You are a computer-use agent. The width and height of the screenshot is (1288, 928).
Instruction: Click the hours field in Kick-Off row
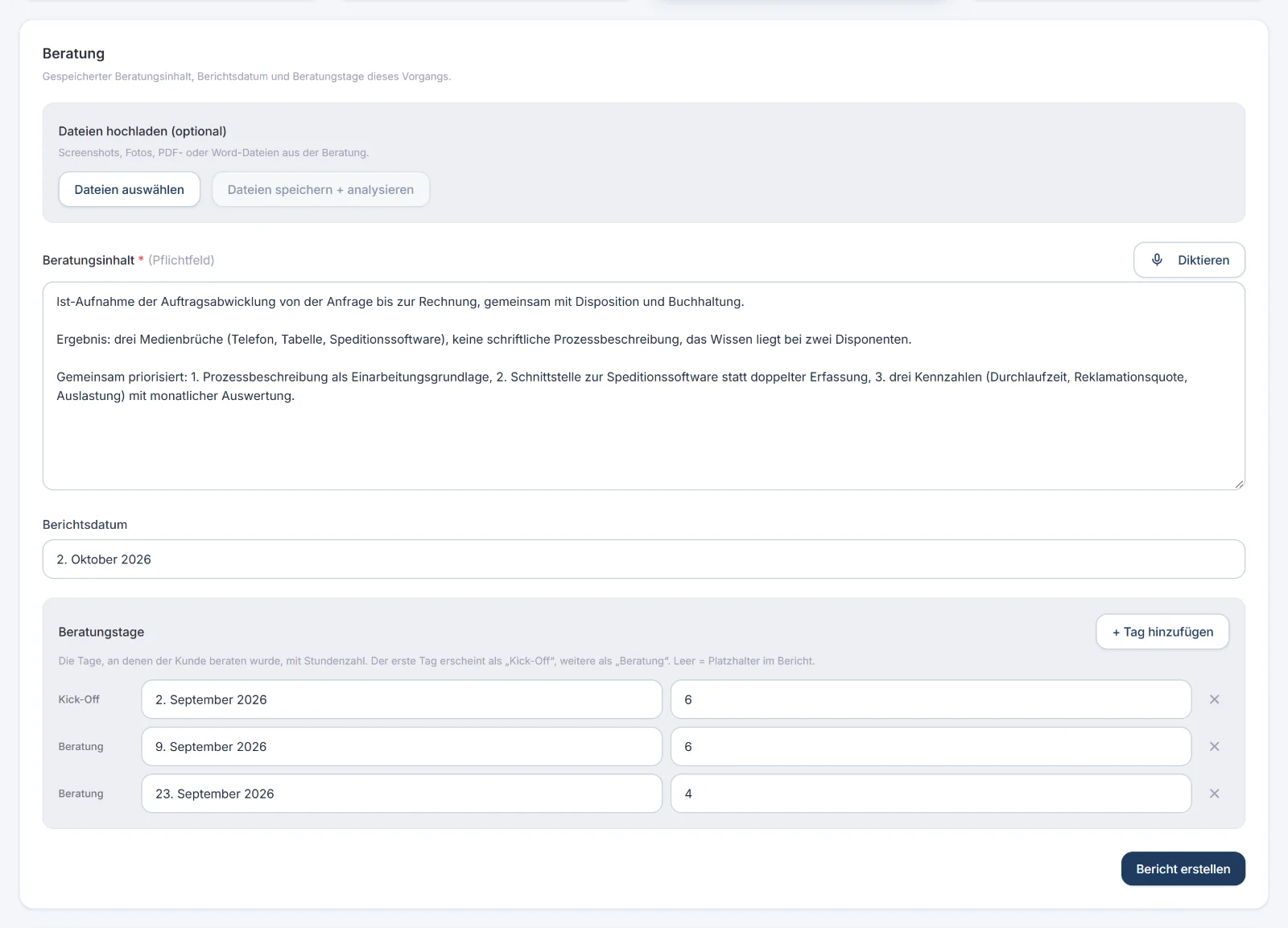[931, 699]
